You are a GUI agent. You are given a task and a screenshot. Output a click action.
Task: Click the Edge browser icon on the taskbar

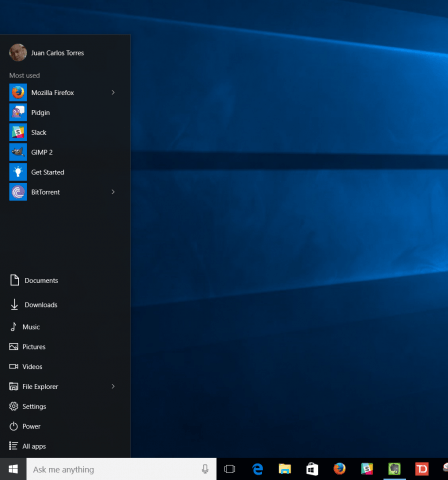click(x=257, y=469)
